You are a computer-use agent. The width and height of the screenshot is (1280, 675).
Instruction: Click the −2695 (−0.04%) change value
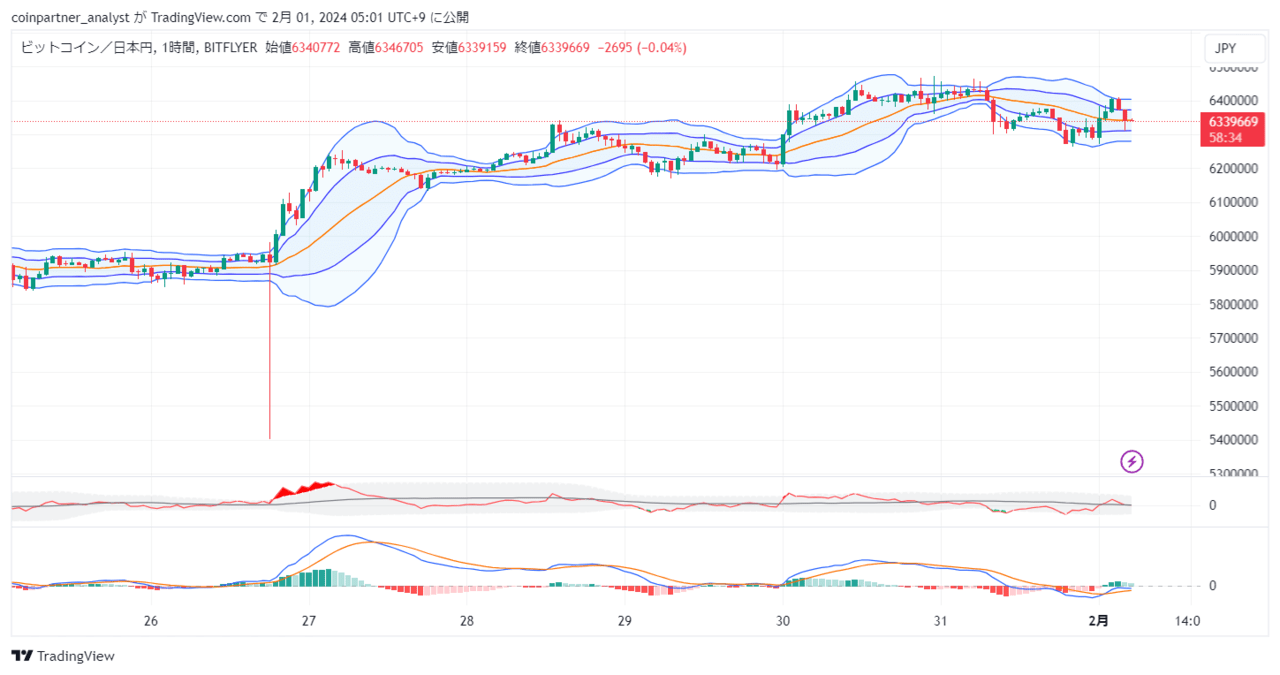[642, 47]
